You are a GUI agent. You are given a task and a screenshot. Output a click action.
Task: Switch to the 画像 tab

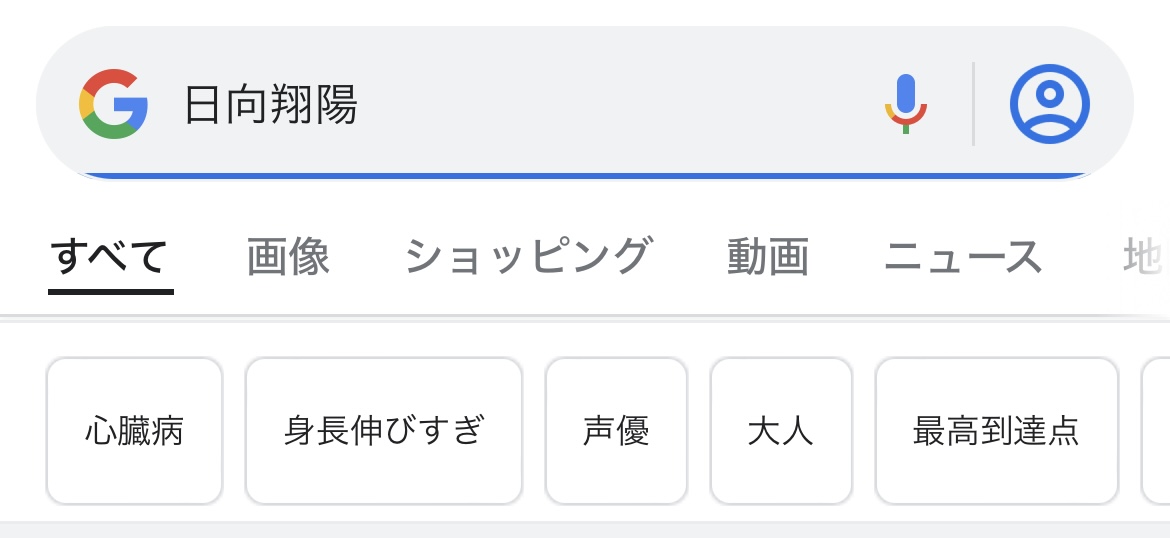[x=288, y=257]
